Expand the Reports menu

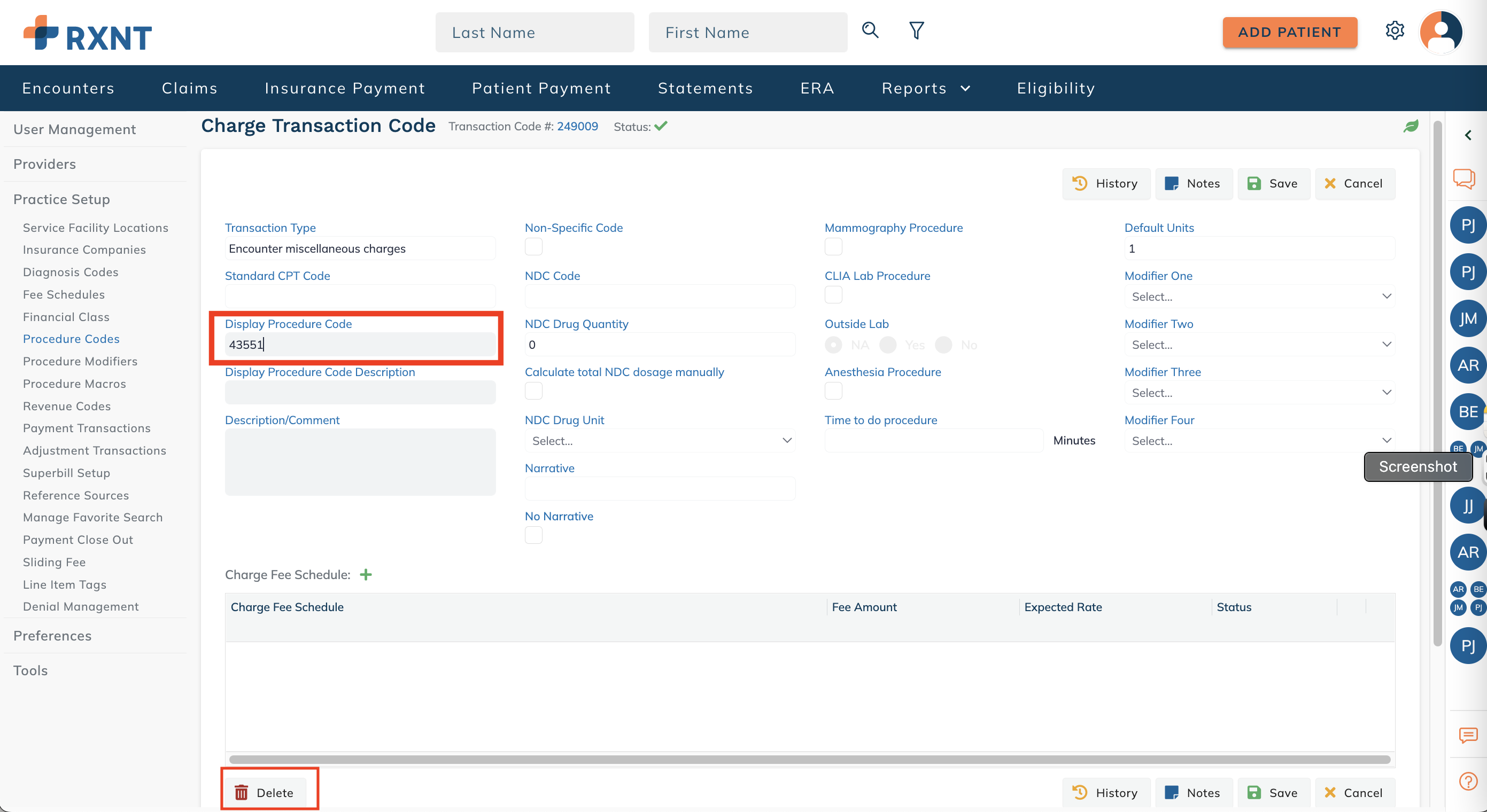925,88
